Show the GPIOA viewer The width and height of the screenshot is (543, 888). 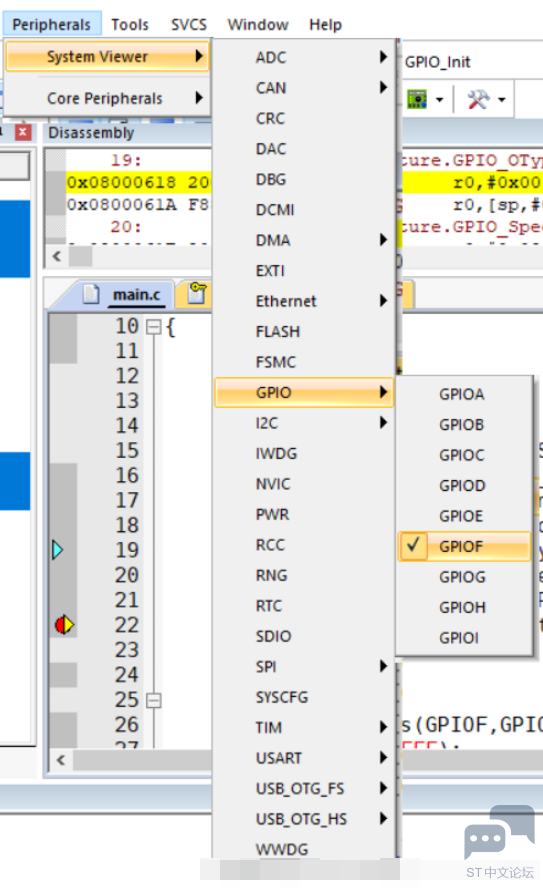click(464, 394)
